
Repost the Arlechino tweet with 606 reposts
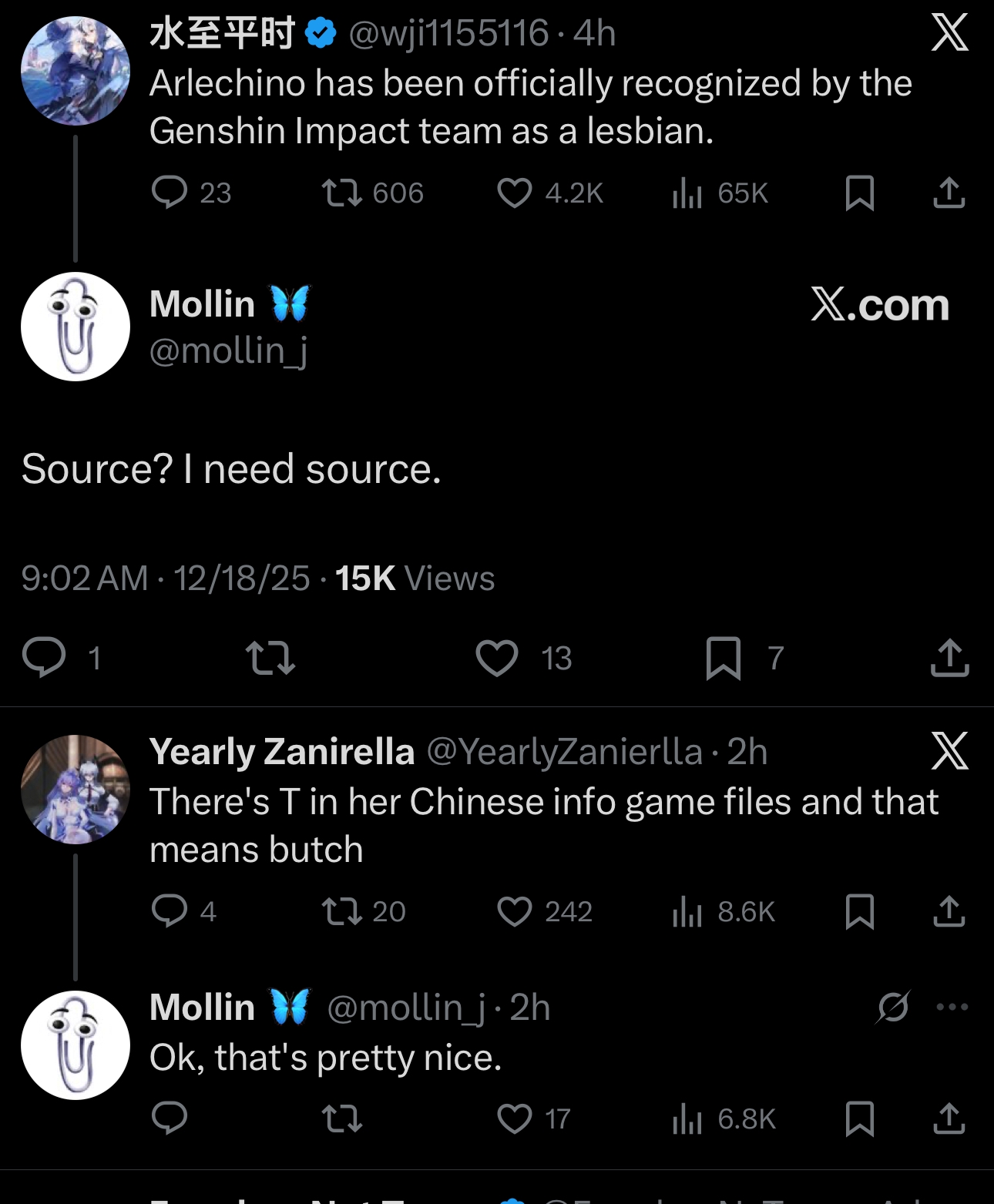coord(342,193)
